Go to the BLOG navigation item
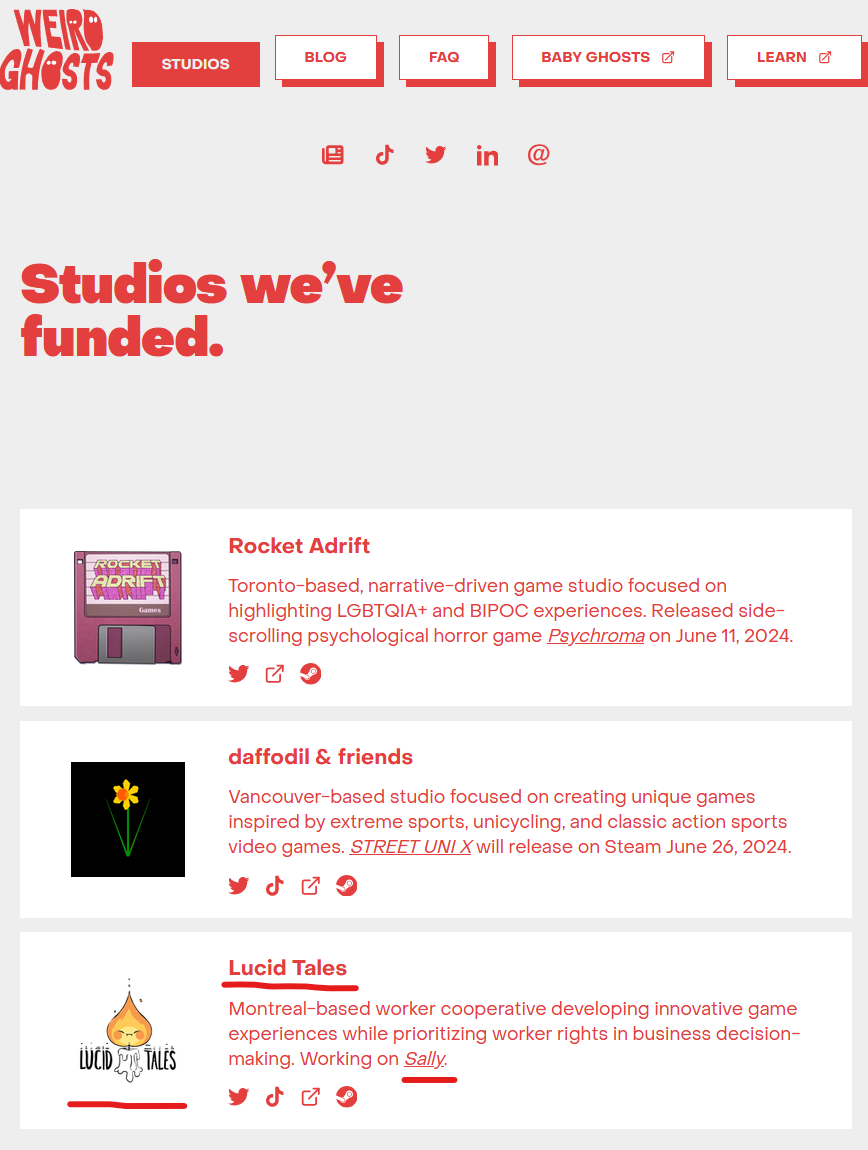The width and height of the screenshot is (868, 1150). [x=326, y=57]
